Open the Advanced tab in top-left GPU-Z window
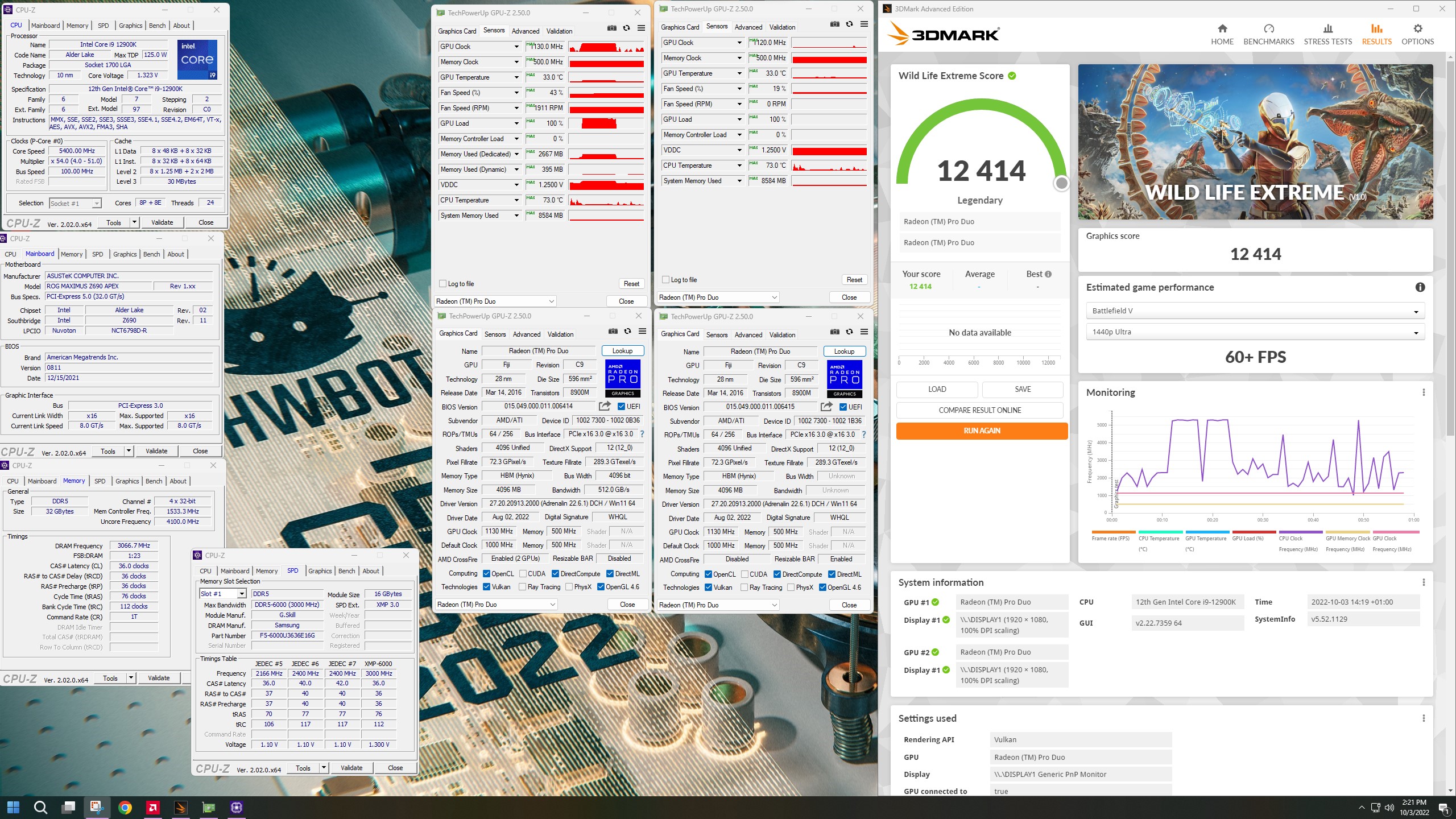Image resolution: width=1456 pixels, height=819 pixels. tap(526, 31)
